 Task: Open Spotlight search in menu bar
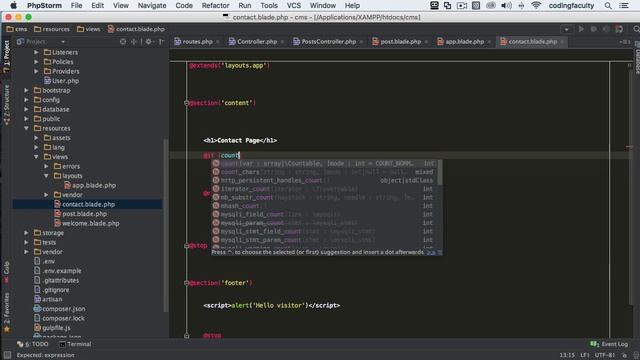pos(608,5)
